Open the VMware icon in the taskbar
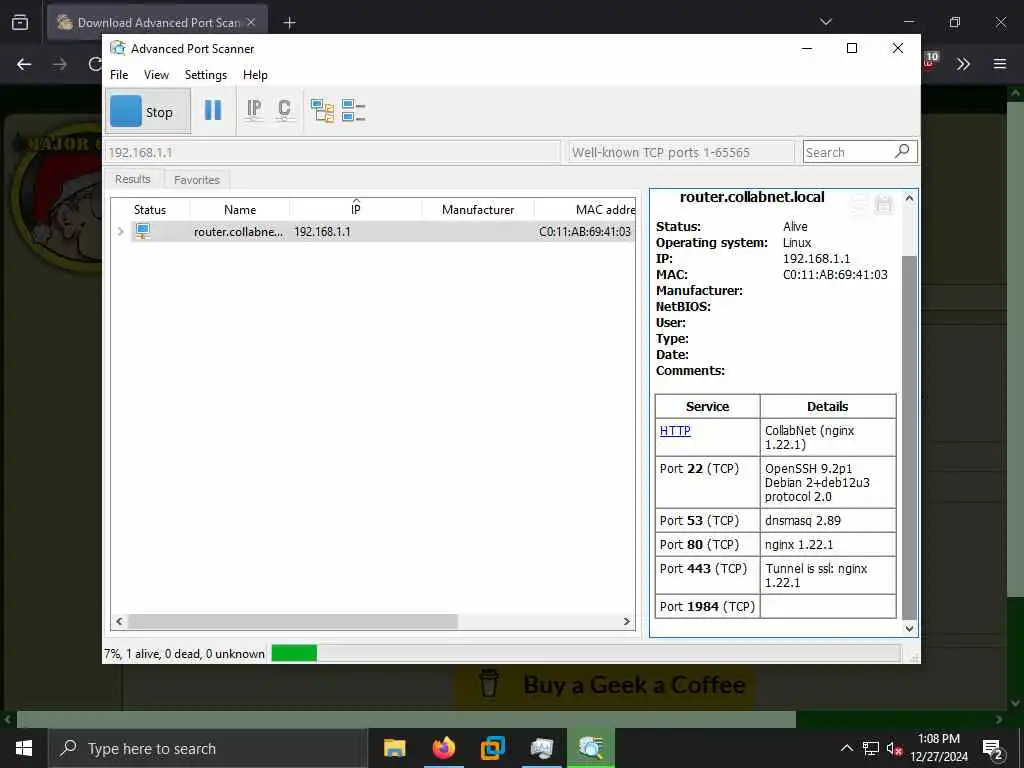Viewport: 1024px width, 768px height. click(x=492, y=748)
